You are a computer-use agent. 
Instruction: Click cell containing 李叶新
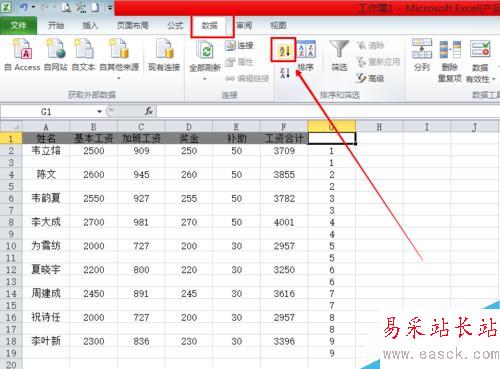coord(46,341)
